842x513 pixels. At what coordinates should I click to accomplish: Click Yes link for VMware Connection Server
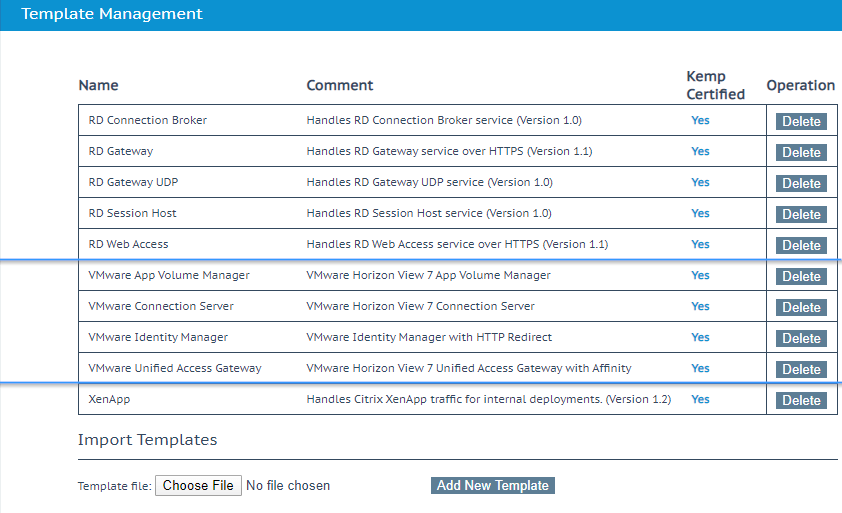tap(700, 306)
